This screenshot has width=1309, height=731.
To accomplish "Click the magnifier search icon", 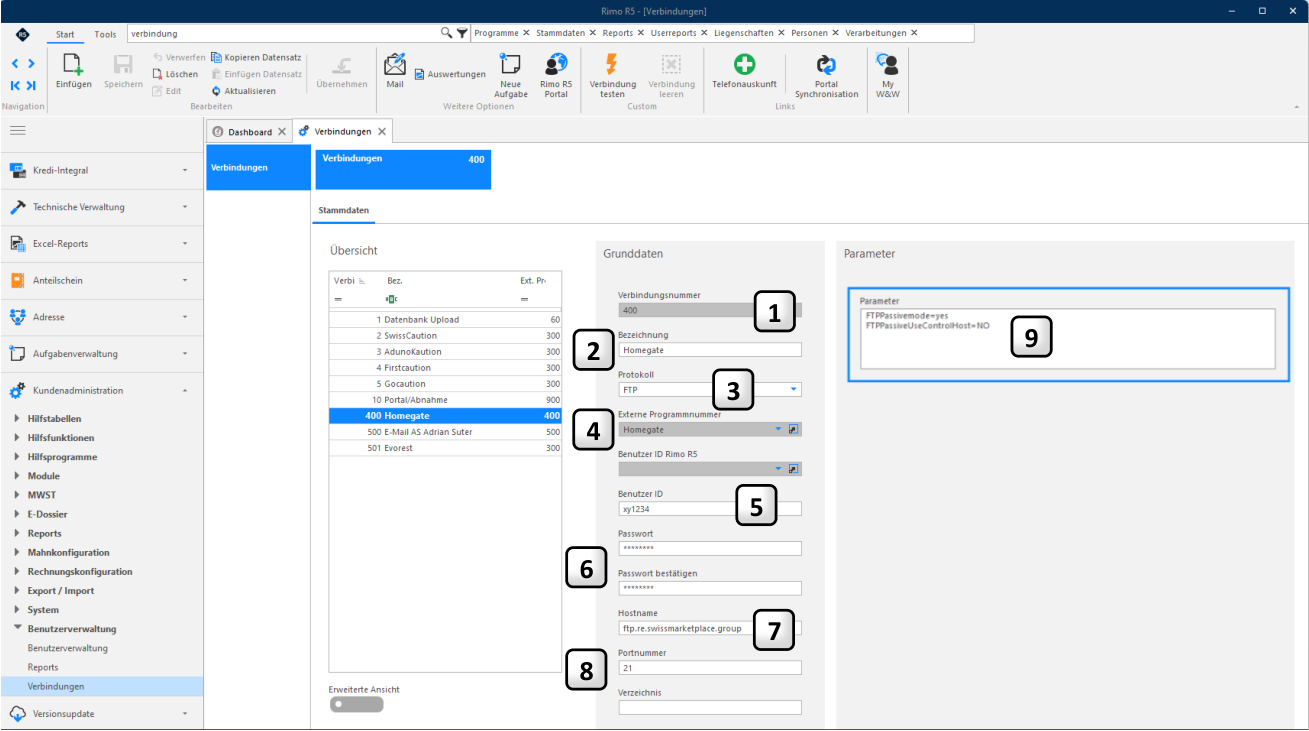I will (447, 33).
